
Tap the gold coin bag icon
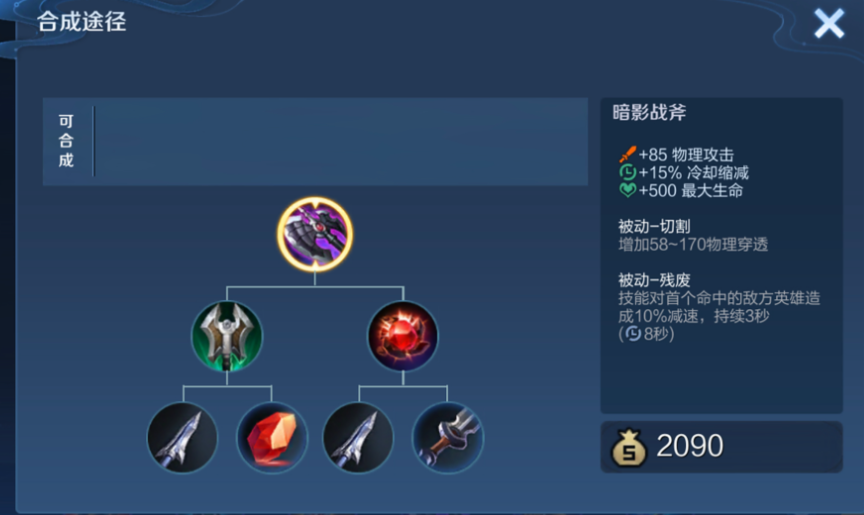(629, 447)
